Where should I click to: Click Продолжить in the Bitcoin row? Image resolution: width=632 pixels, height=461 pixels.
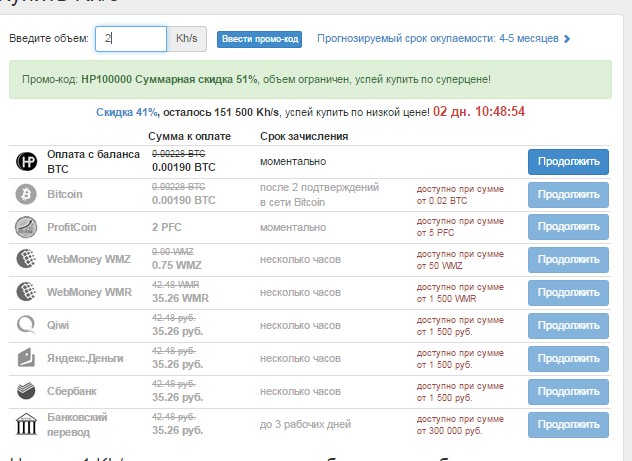tap(568, 195)
